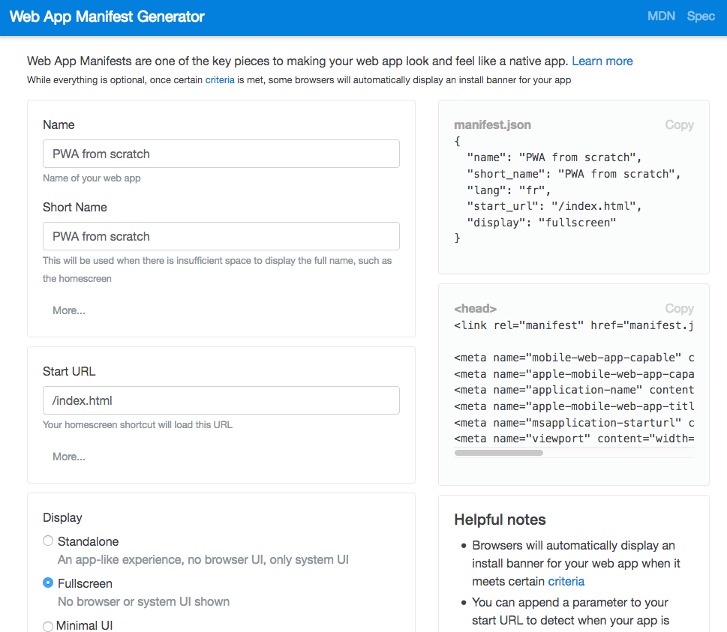The width and height of the screenshot is (727, 632).
Task: Click the Web App Manifest Generator title
Action: (107, 17)
